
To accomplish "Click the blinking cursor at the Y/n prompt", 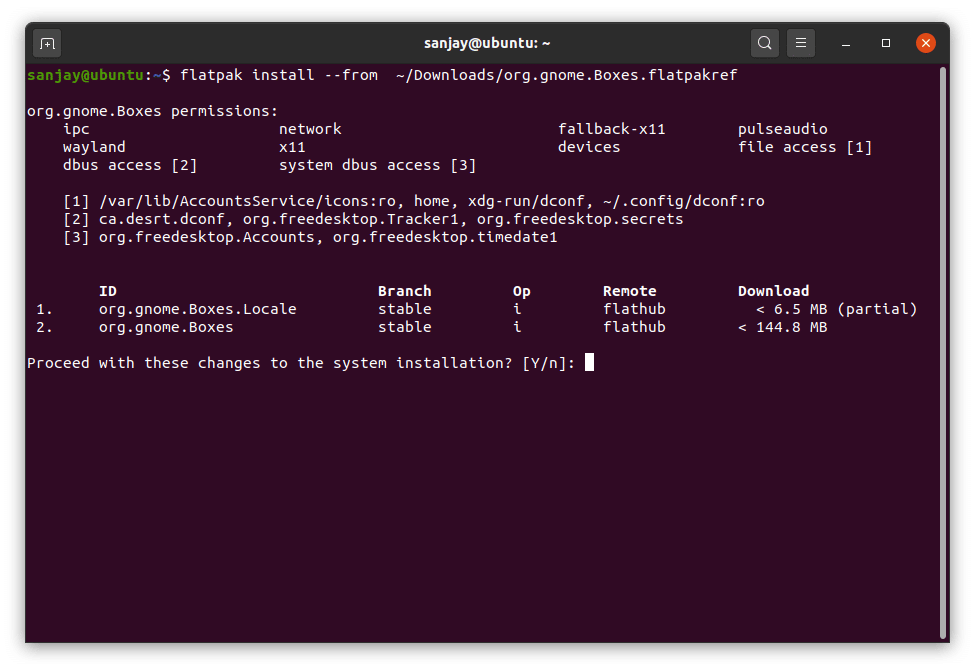I will [x=588, y=363].
